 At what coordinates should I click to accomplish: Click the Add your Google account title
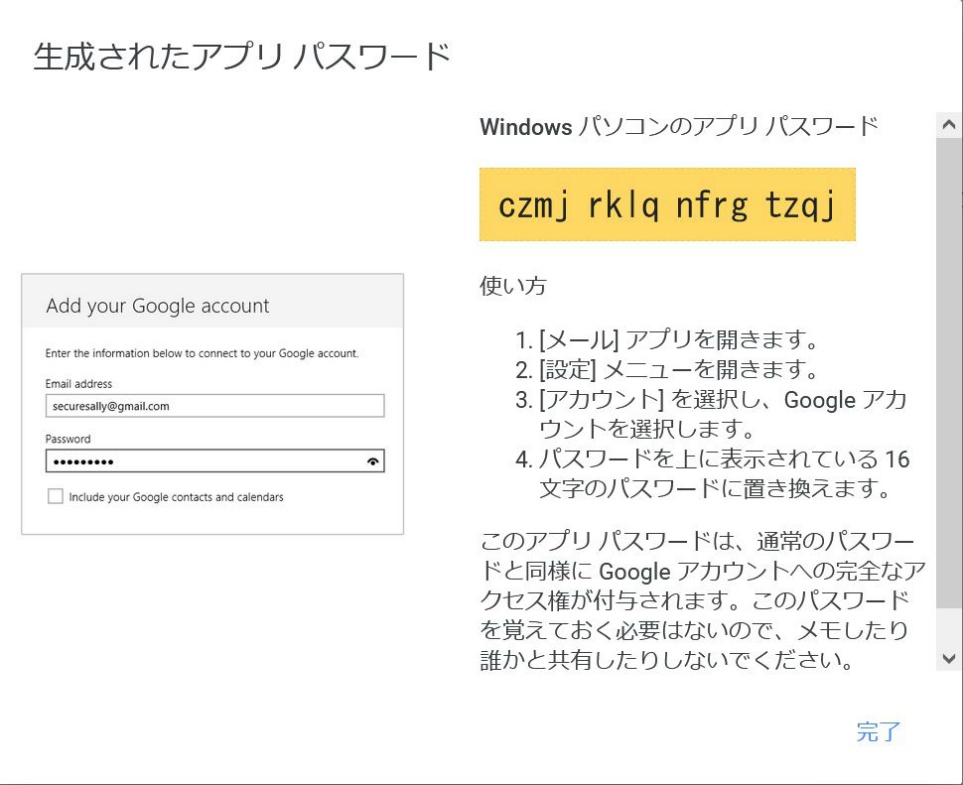point(158,305)
